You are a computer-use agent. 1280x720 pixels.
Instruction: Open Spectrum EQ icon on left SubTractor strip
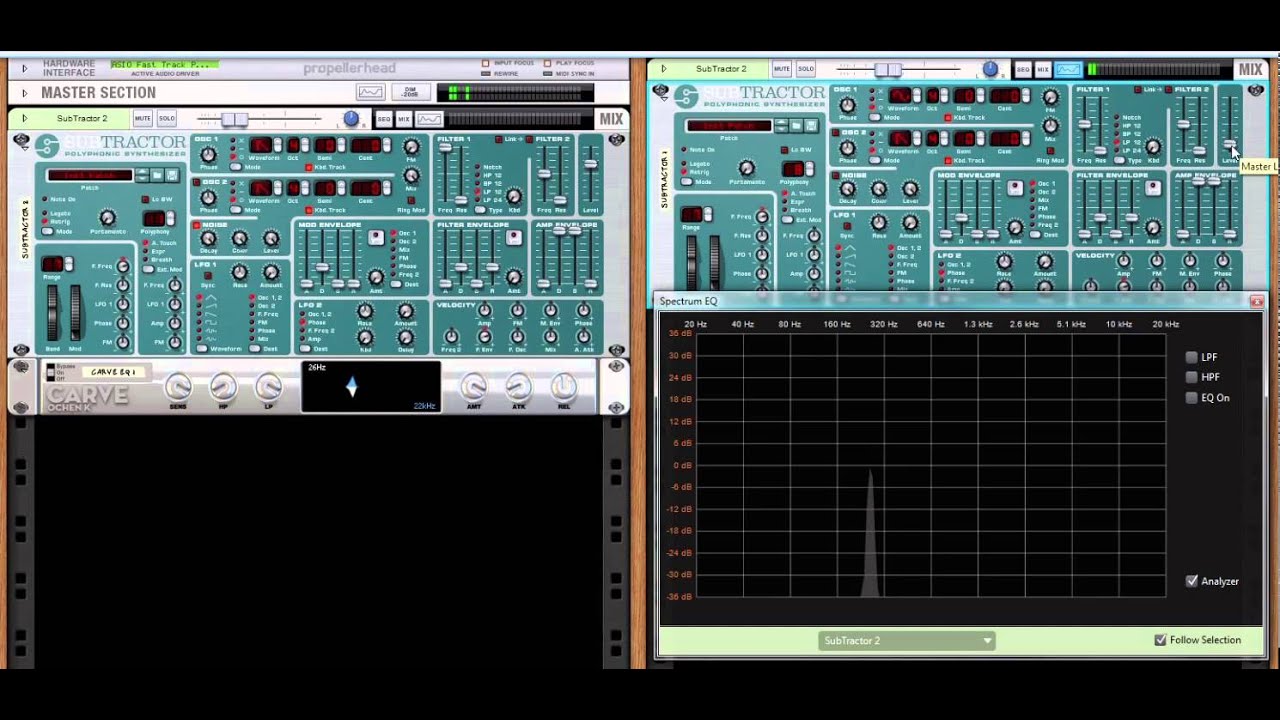(429, 119)
